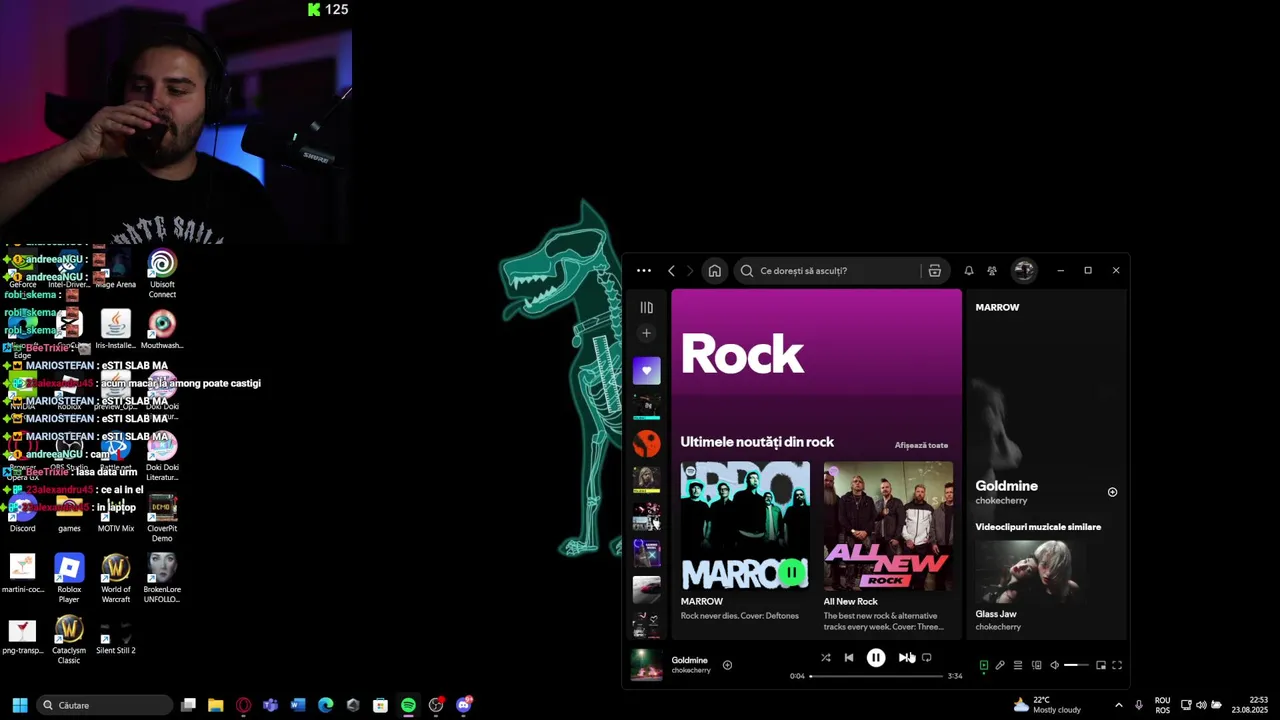
Task: Open Liked Songs heart playlist
Action: tap(646, 371)
